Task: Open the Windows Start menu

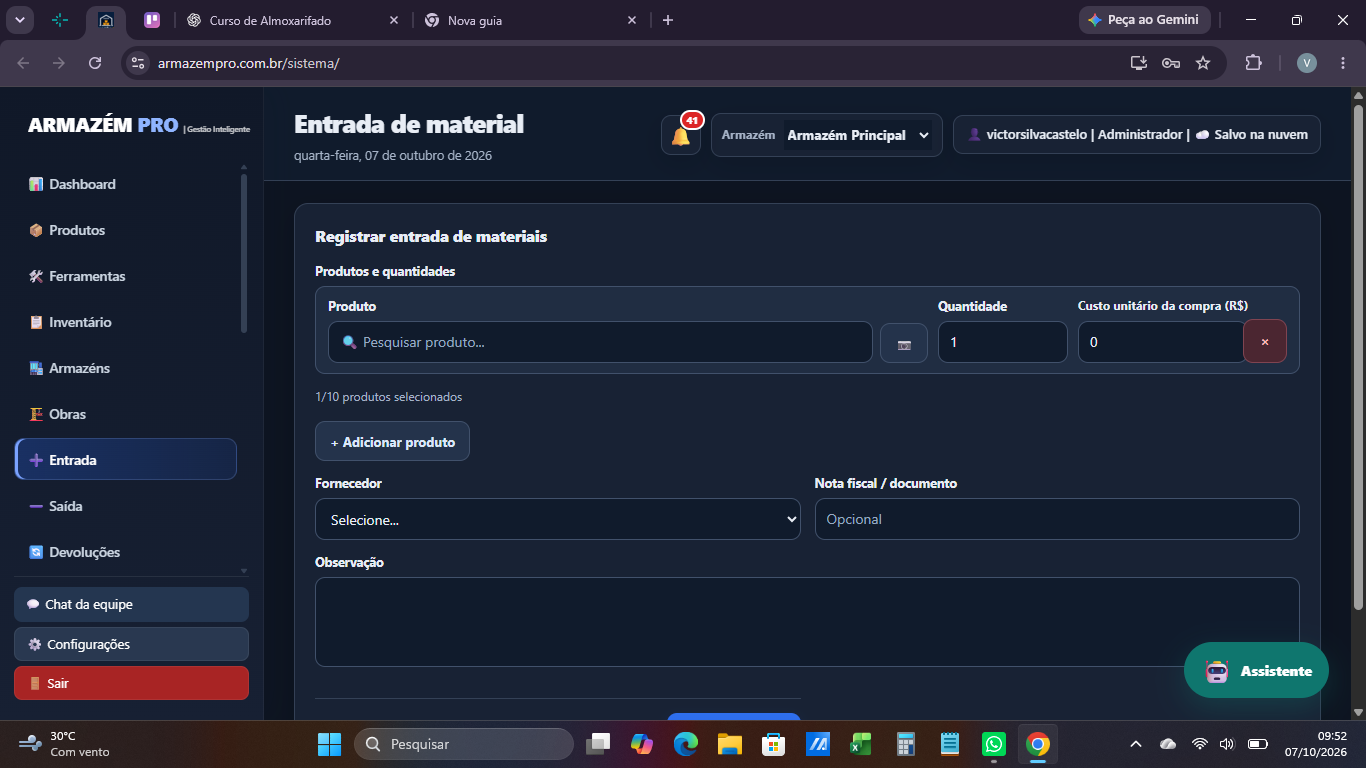Action: (x=329, y=744)
